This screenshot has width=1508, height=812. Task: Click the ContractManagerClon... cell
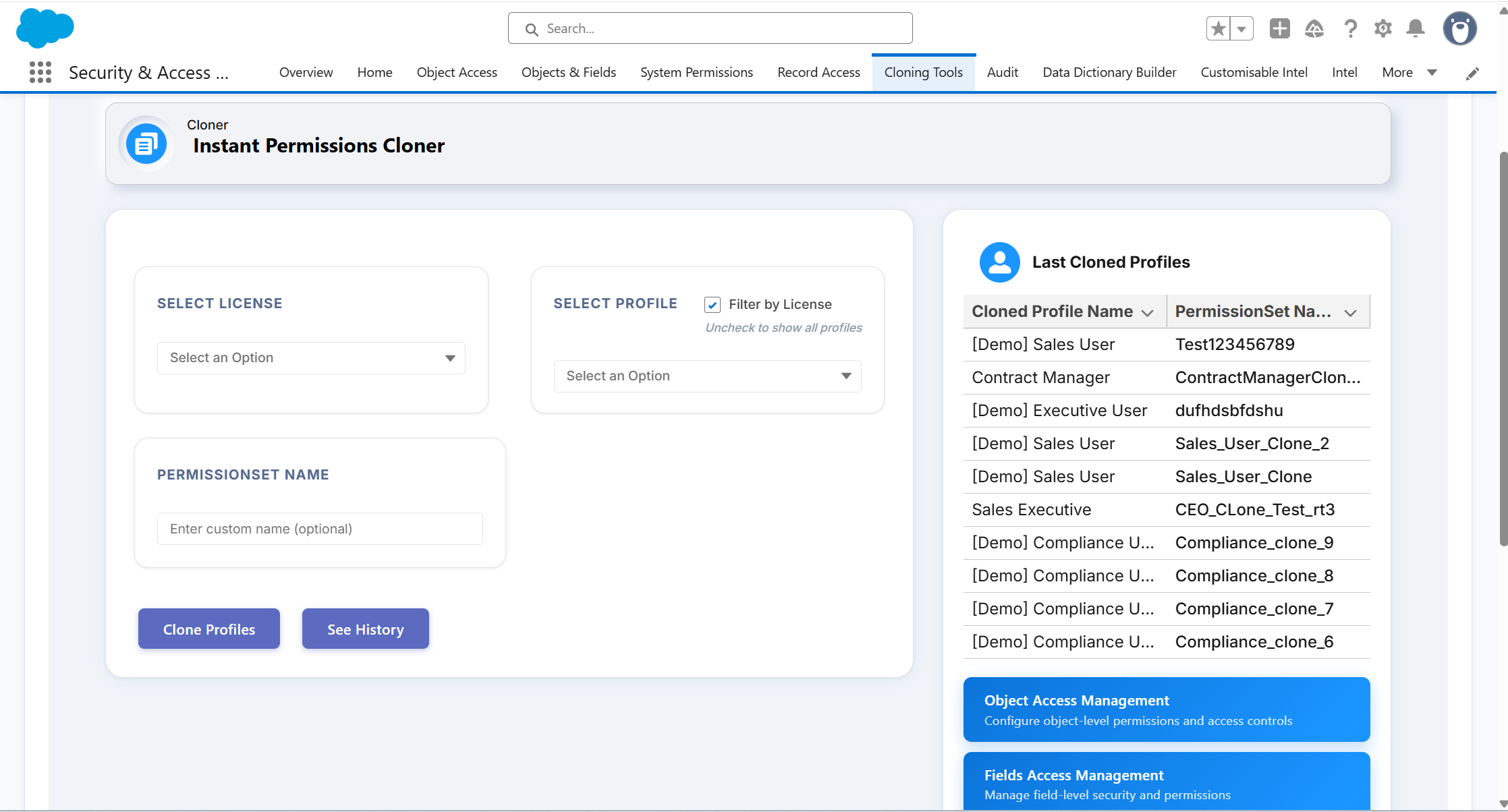pos(1268,378)
